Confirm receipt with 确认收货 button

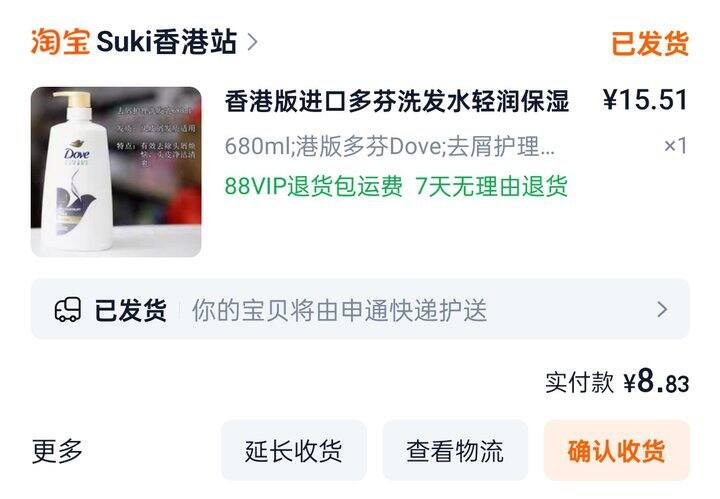617,450
